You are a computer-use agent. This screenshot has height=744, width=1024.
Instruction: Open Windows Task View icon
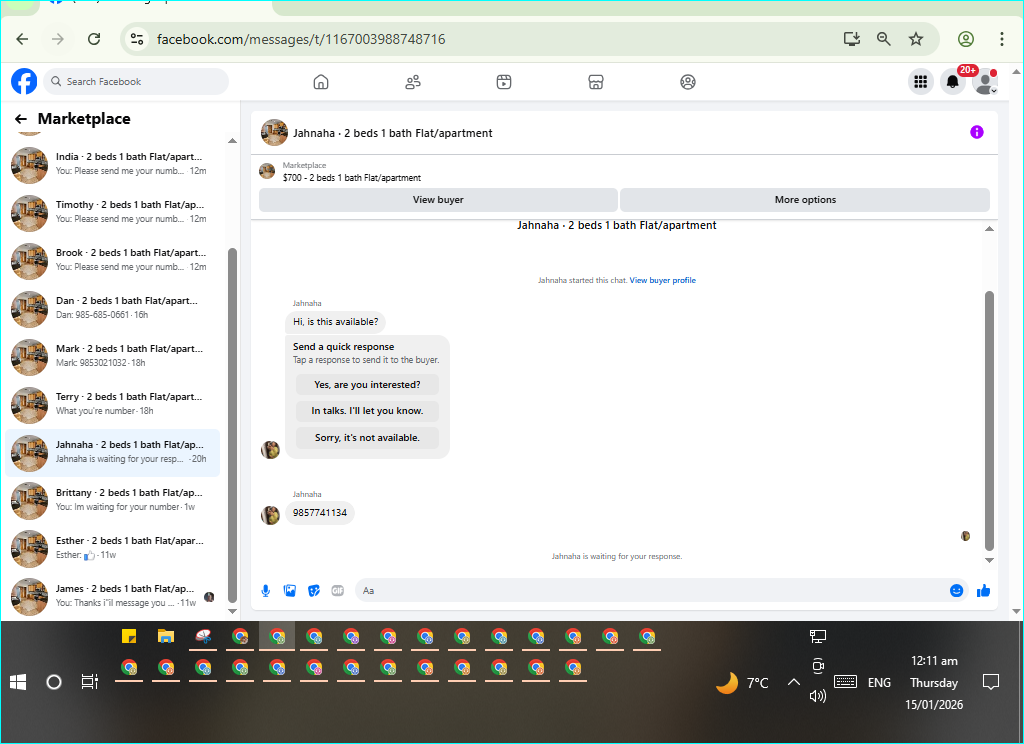tap(89, 683)
